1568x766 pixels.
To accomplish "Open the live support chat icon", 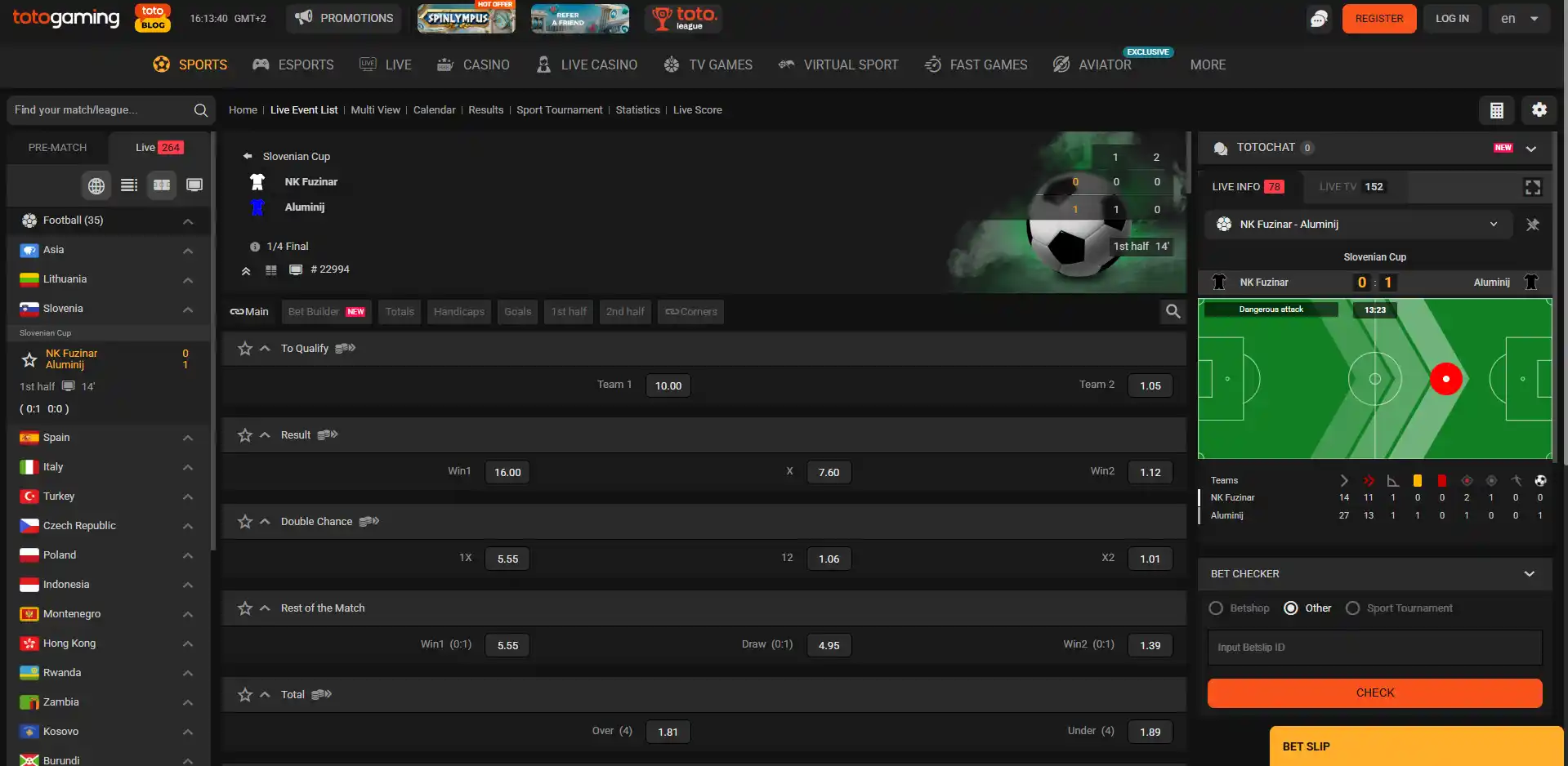I will point(1319,19).
